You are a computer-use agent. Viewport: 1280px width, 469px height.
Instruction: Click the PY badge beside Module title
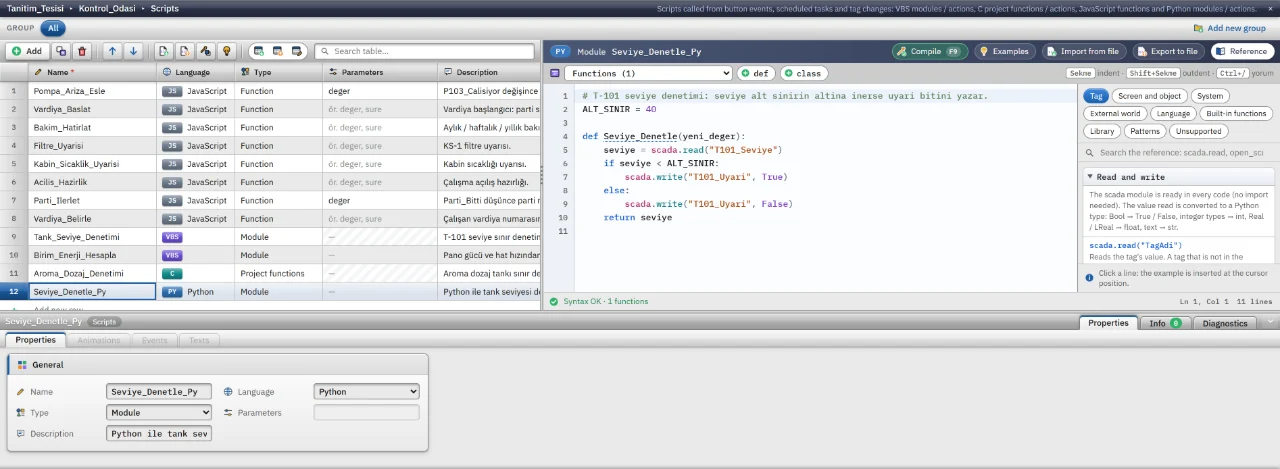tap(560, 51)
